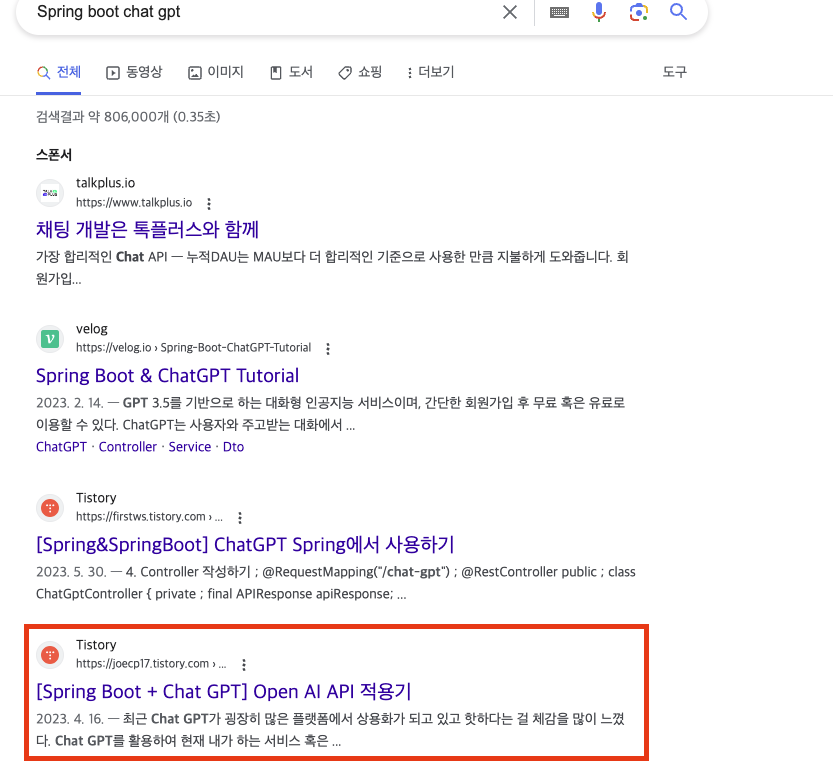
Task: Switch to the 동영상 videos tab
Action: (x=134, y=72)
